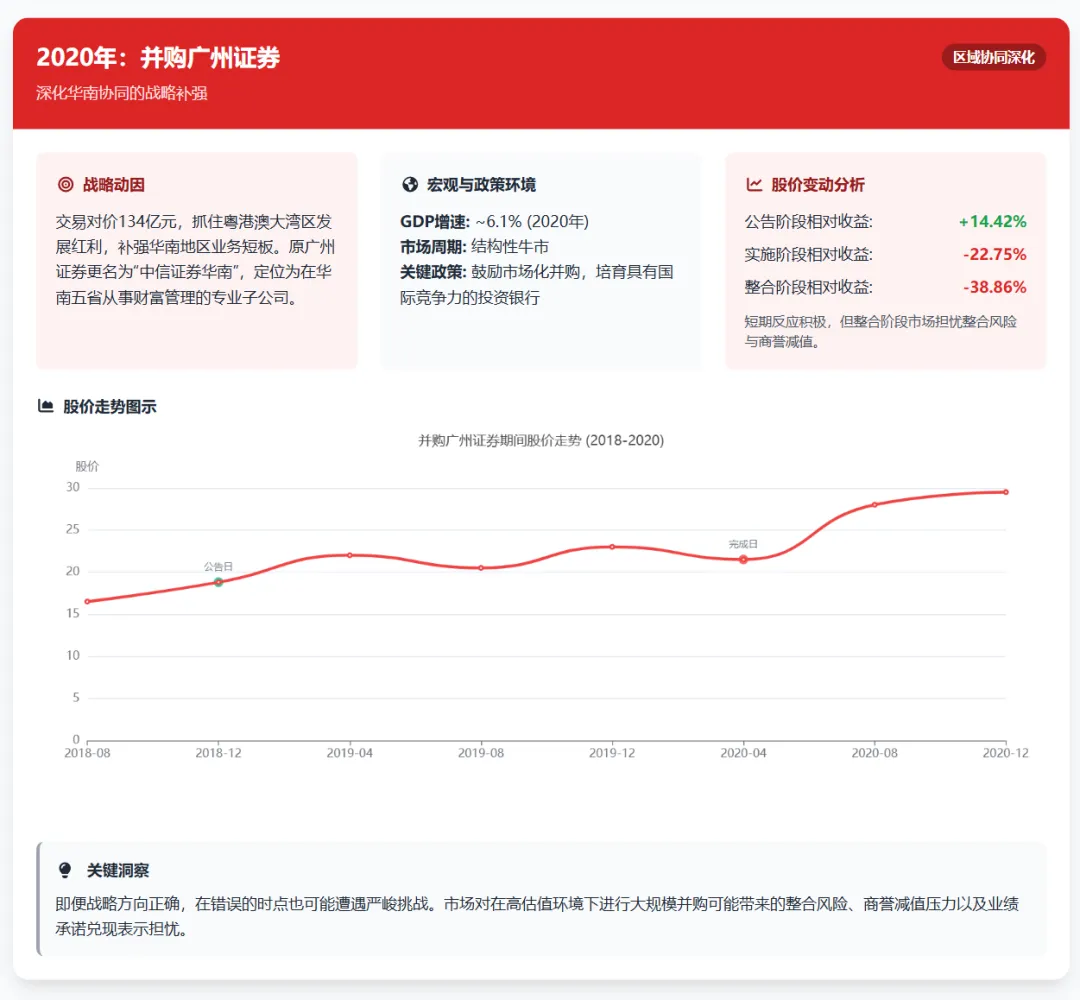Click the chart title 并购广州证券期间股价走势 (2018-2020)

pyautogui.click(x=541, y=440)
